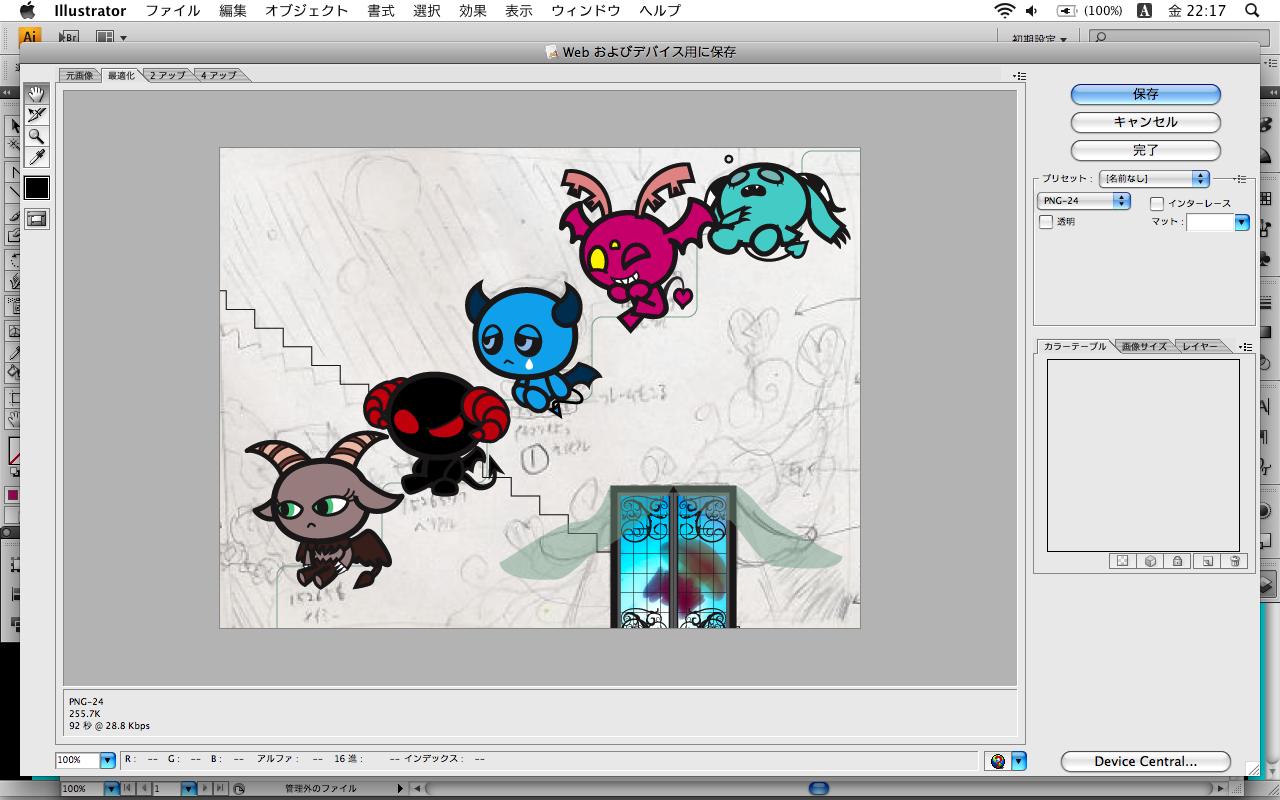Click the lock color icon in color table
Screen dimensions: 1280x800
click(x=1178, y=561)
